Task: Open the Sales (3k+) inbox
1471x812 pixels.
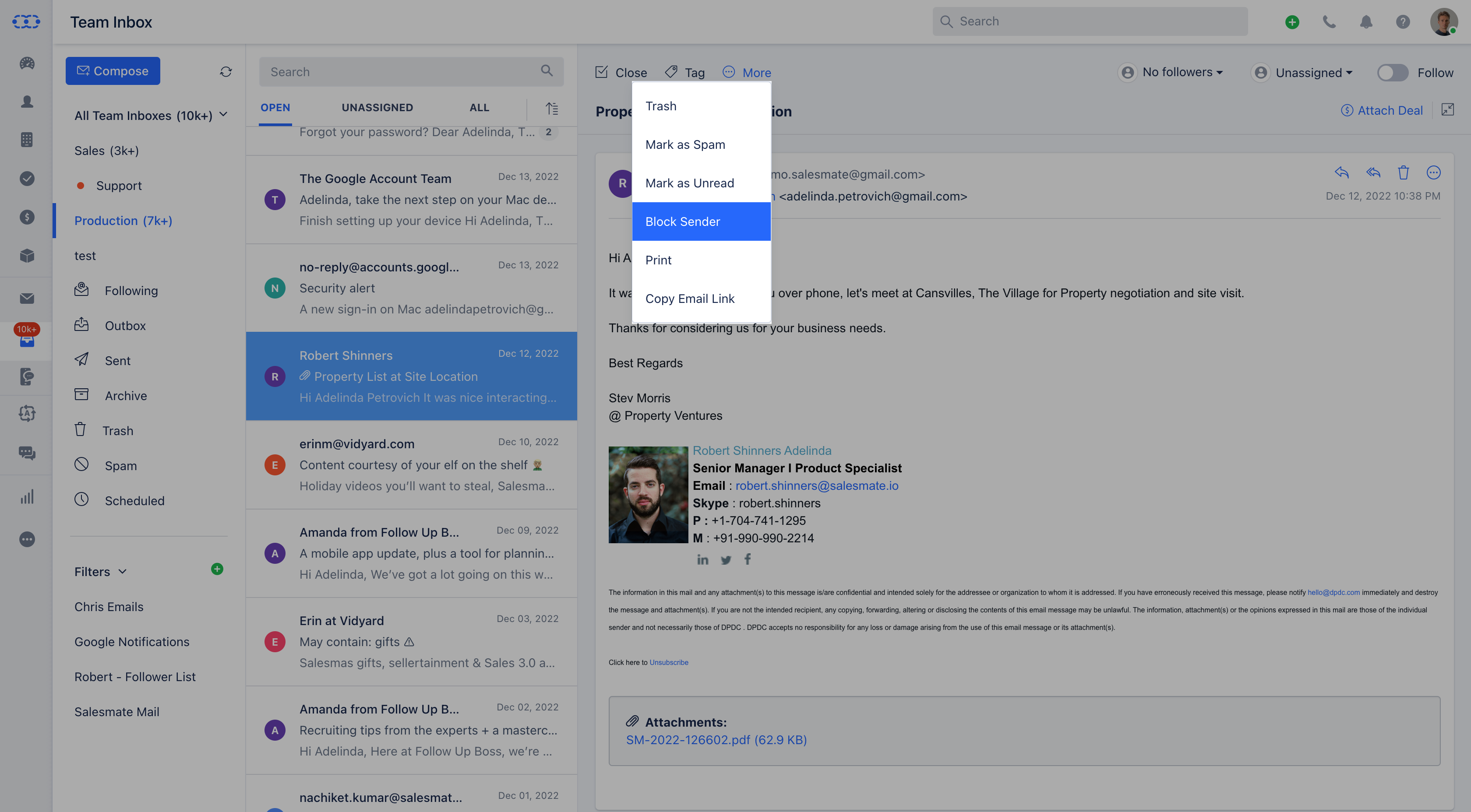Action: pyautogui.click(x=106, y=151)
